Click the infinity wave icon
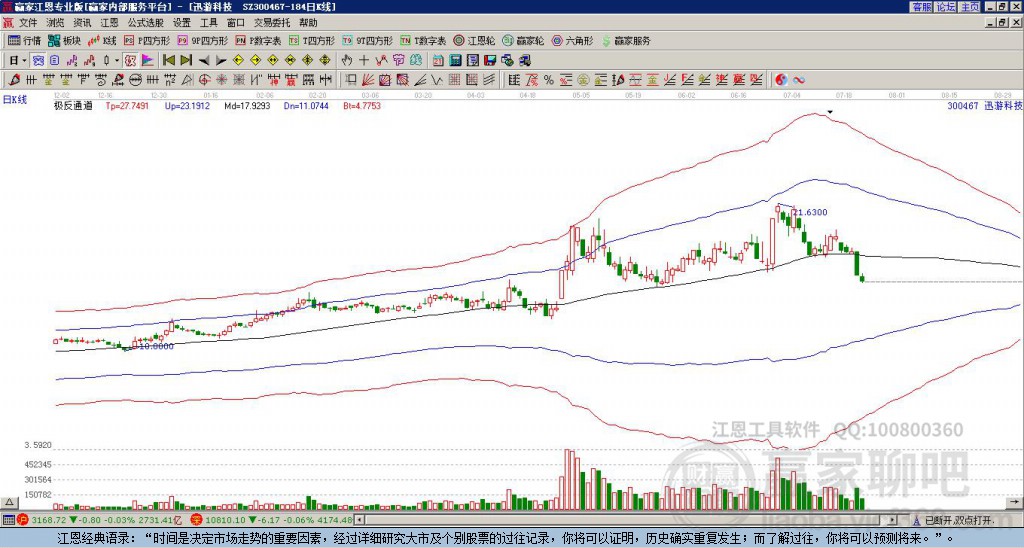 pyautogui.click(x=798, y=80)
